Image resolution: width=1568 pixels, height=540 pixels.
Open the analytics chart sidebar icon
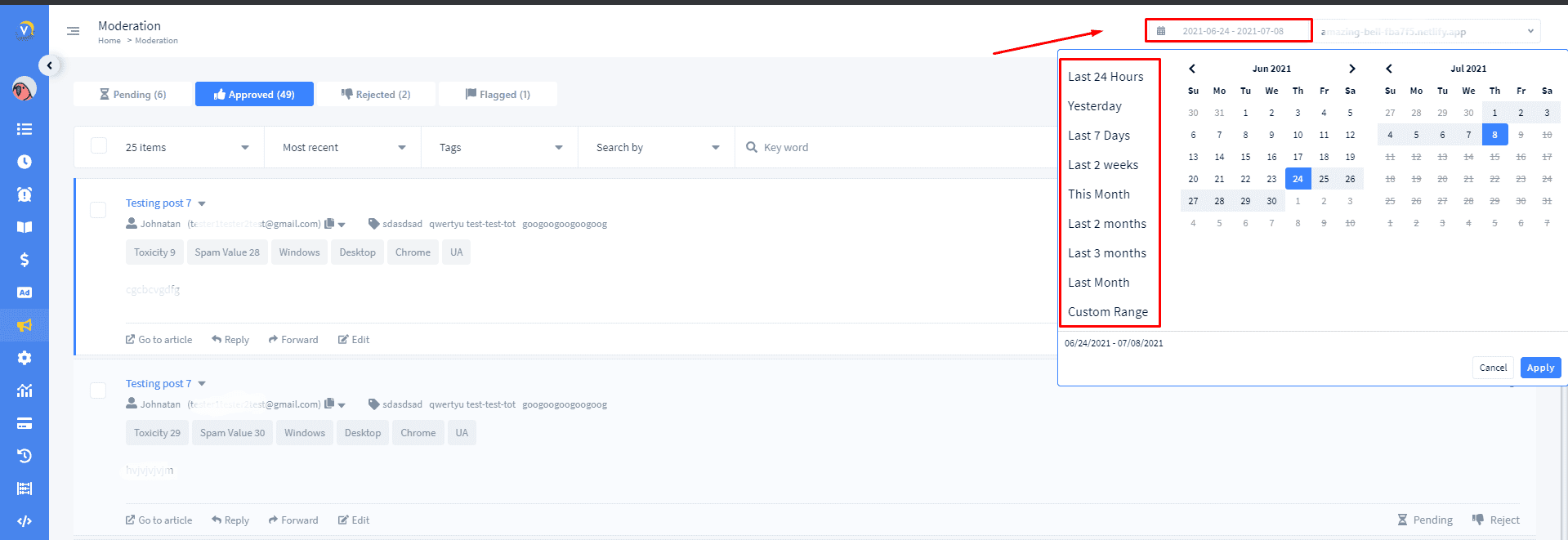pos(25,390)
